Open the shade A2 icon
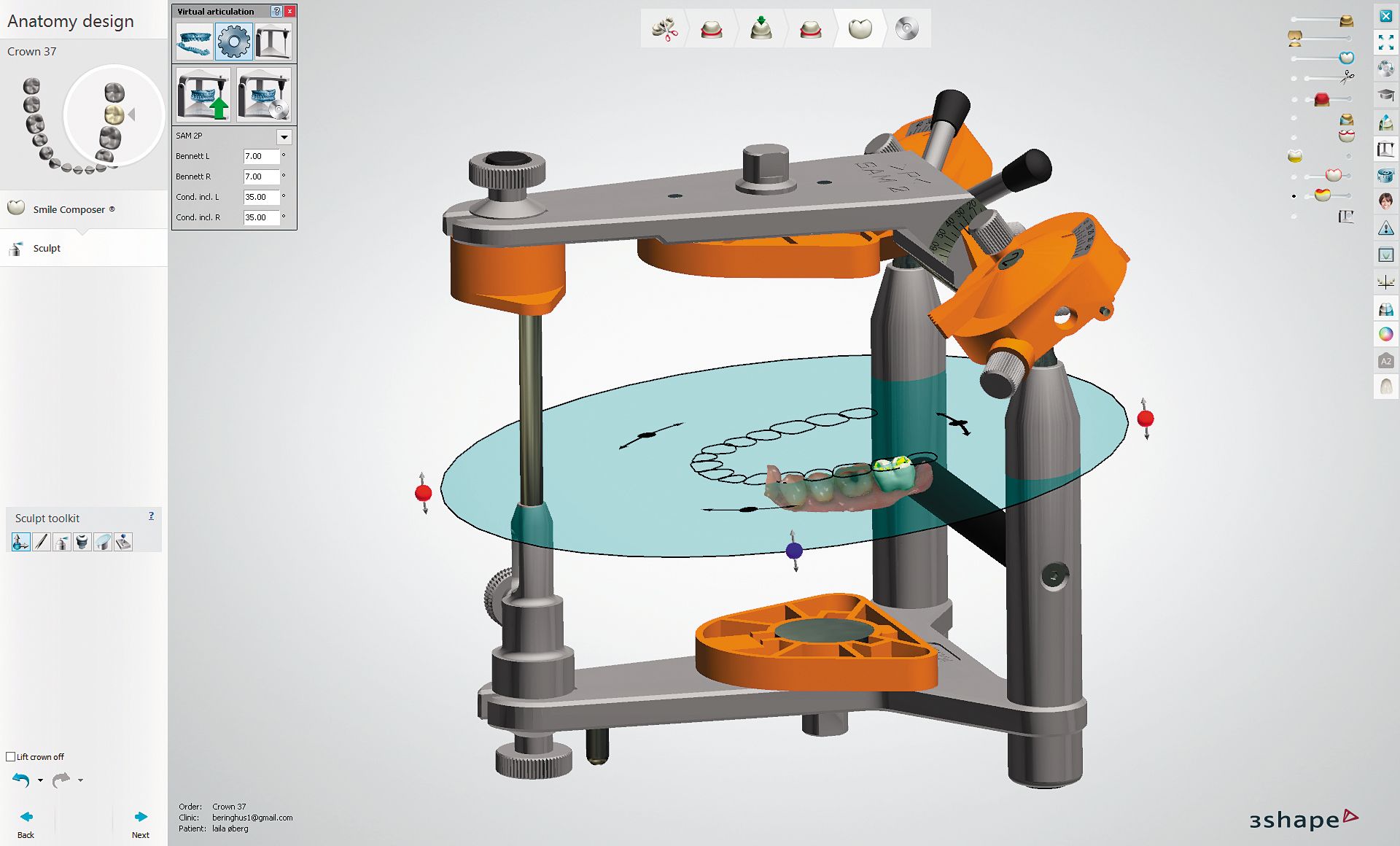This screenshot has width=1400, height=846. 1385,361
